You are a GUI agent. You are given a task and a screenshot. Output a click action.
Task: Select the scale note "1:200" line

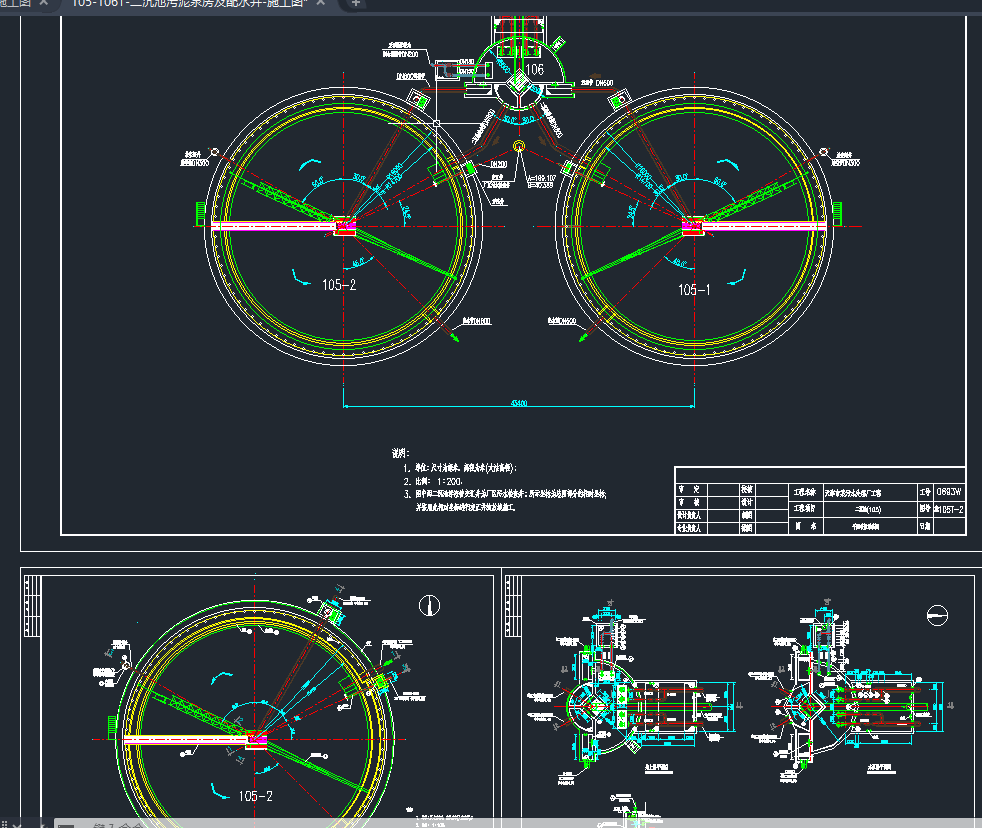pyautogui.click(x=433, y=482)
